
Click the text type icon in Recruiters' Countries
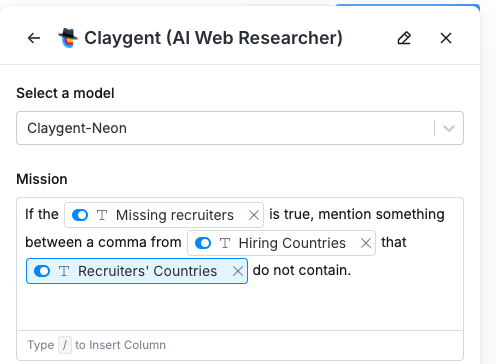(x=64, y=271)
